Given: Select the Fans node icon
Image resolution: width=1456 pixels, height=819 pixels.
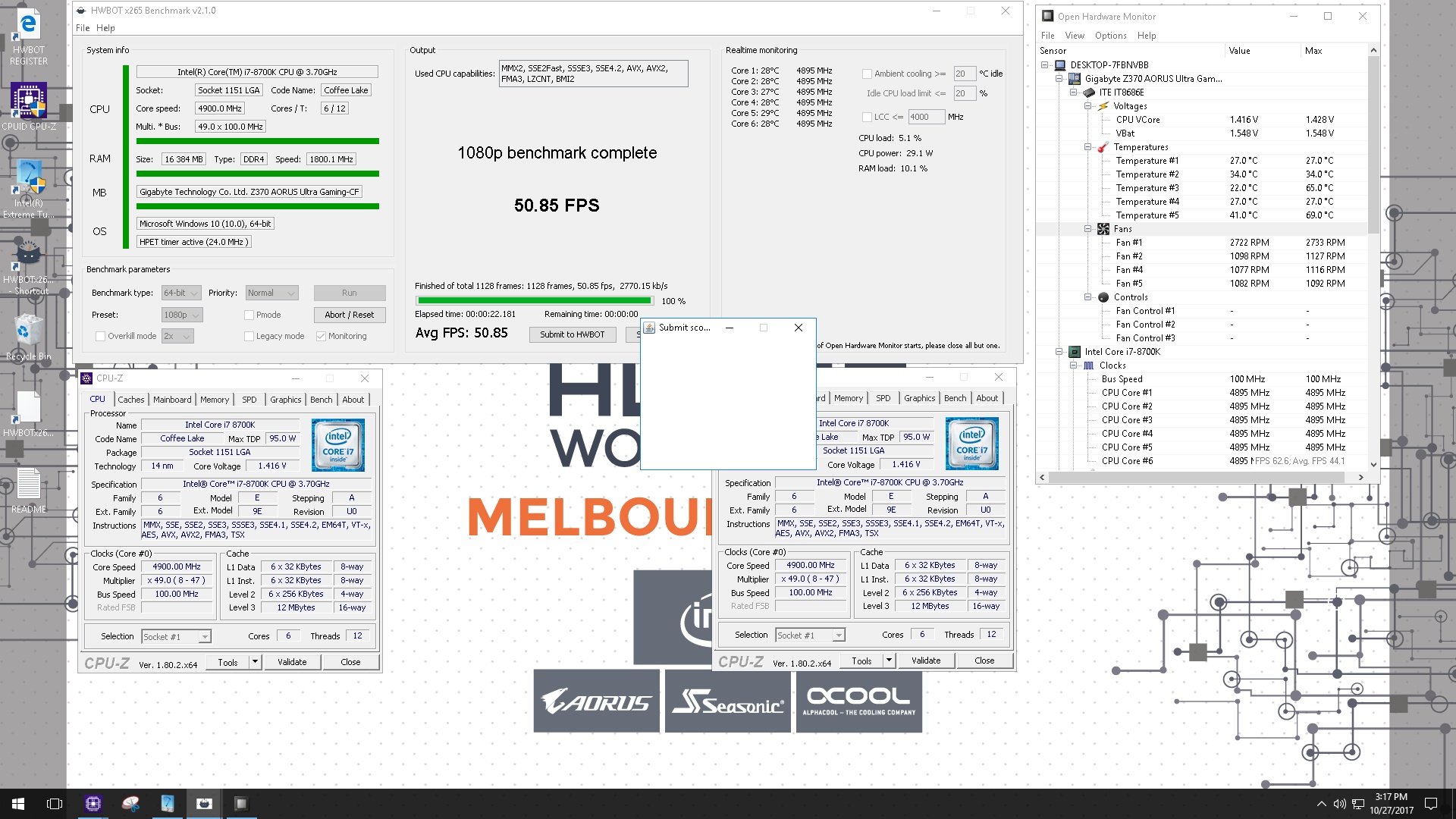Looking at the screenshot, I should click(x=1103, y=229).
